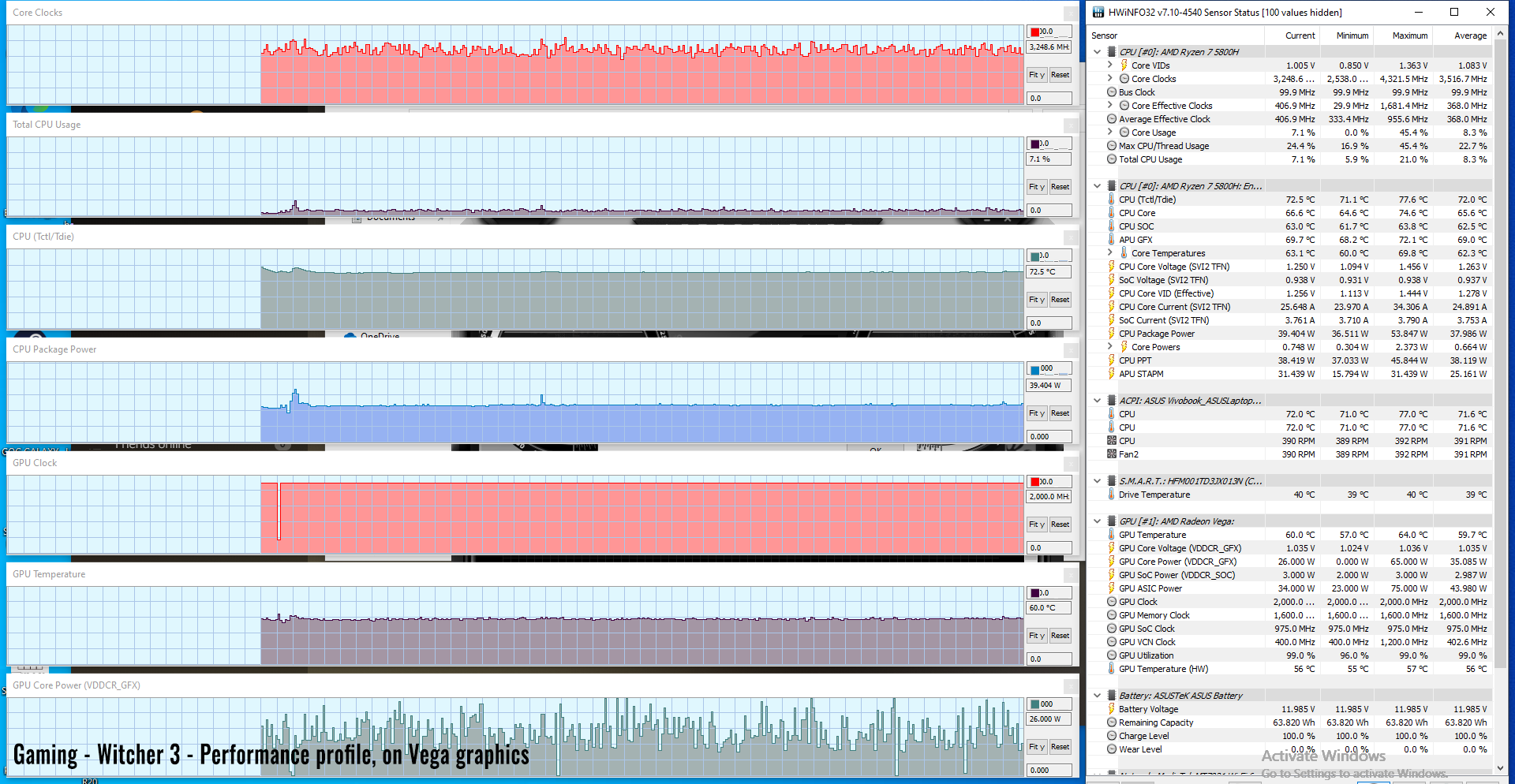Click the lightning icon beside GPU ASIC Power

click(x=1112, y=588)
